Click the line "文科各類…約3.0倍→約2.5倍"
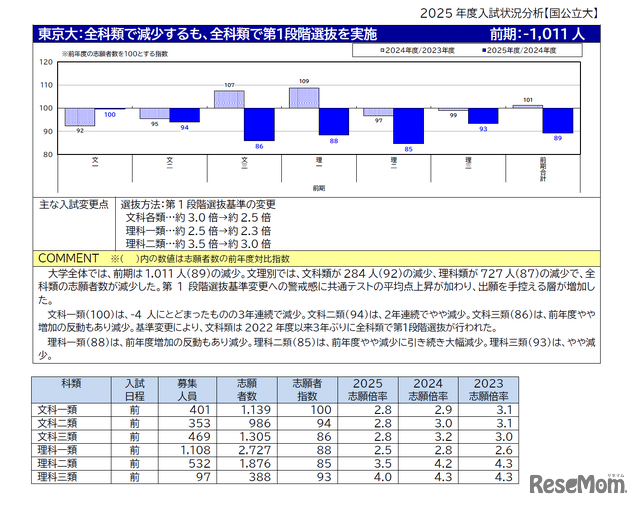640x507 pixels. (198, 218)
